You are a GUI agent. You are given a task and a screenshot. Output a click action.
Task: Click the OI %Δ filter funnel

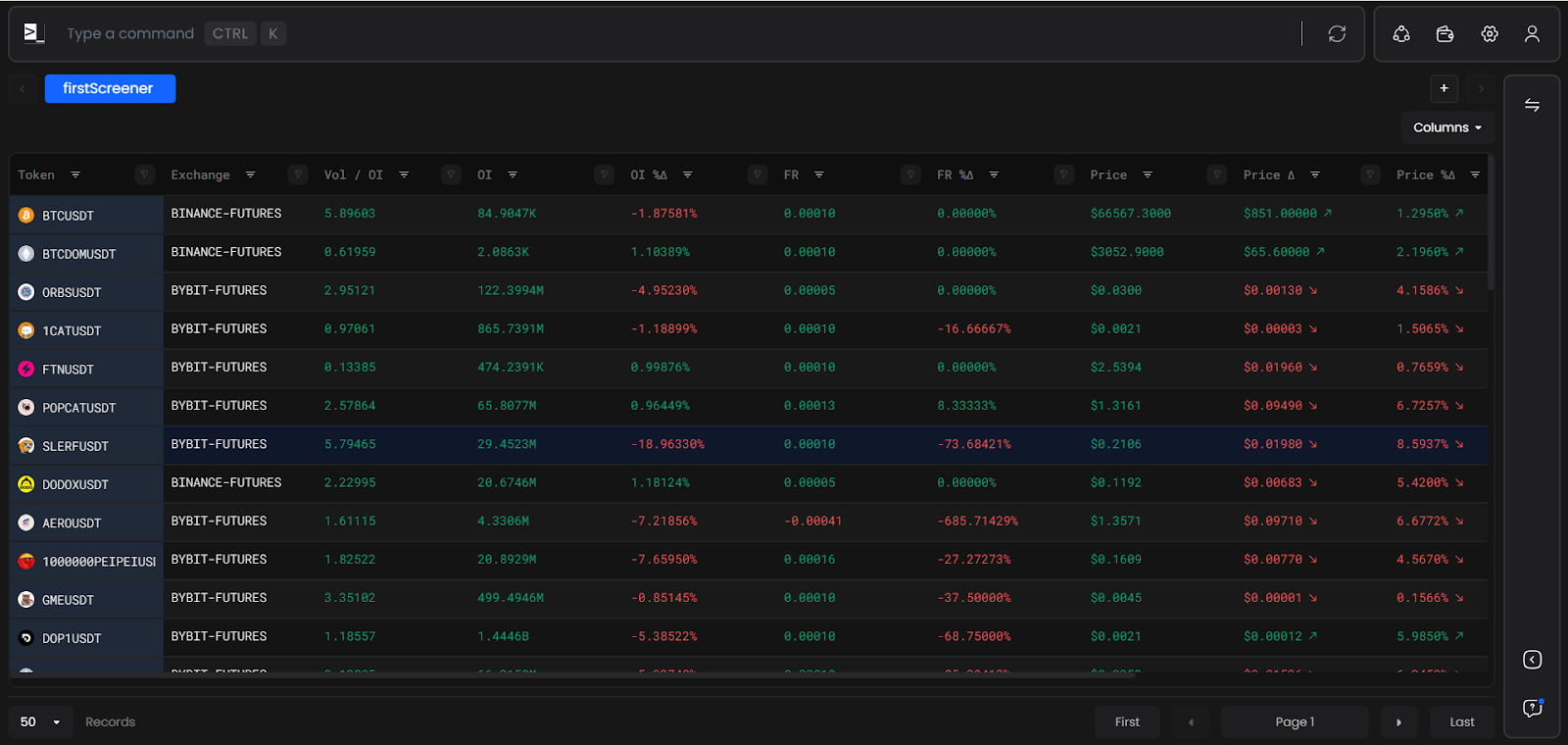point(758,174)
